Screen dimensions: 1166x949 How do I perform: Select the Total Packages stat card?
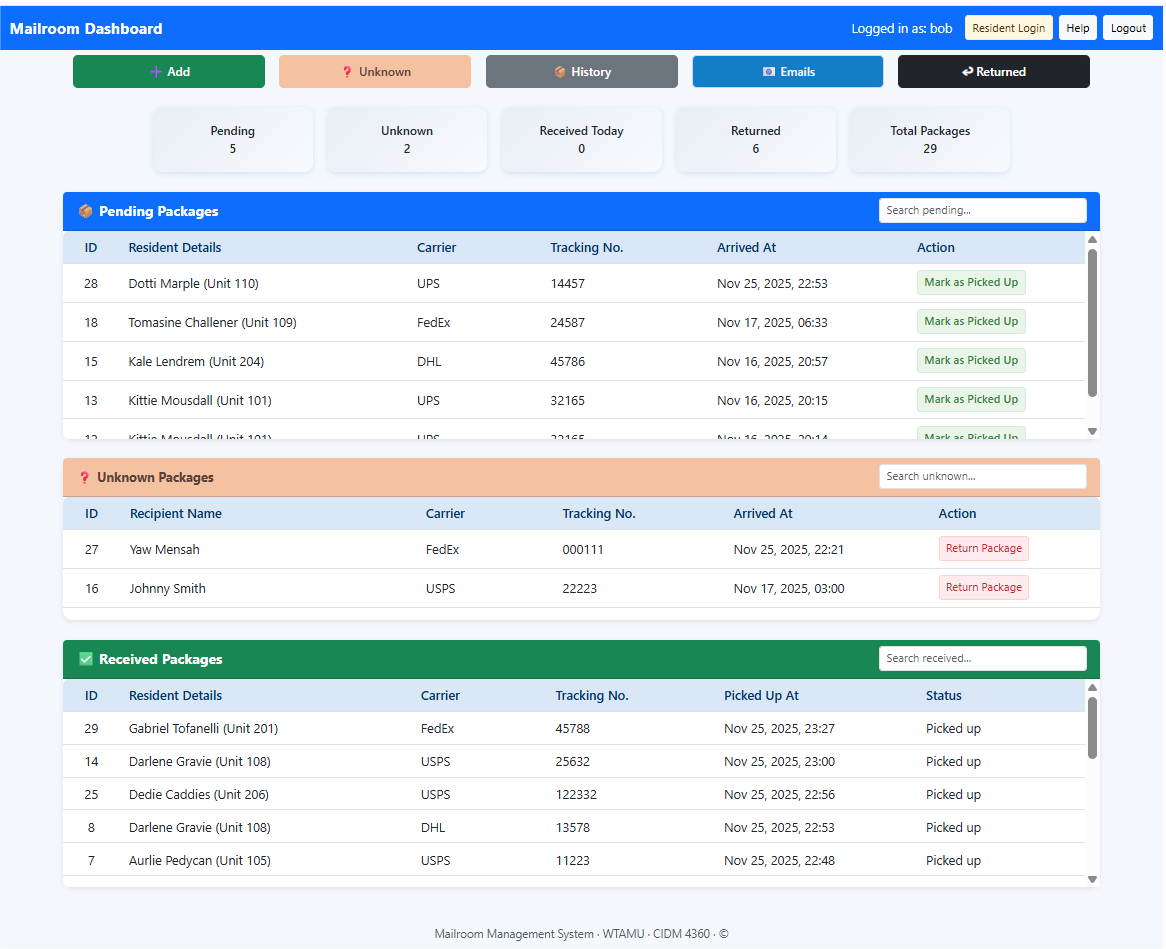929,139
